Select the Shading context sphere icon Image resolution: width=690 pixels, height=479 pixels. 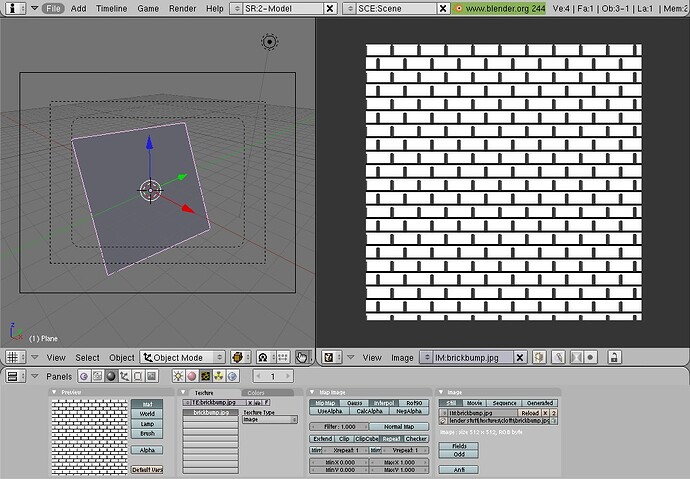pos(111,376)
